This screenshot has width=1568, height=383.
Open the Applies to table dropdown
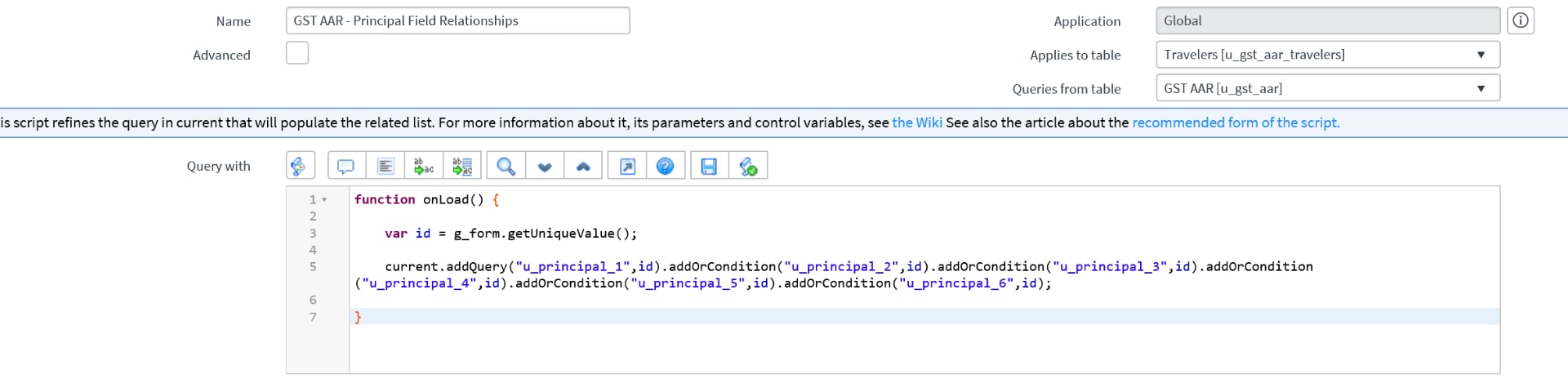1328,55
